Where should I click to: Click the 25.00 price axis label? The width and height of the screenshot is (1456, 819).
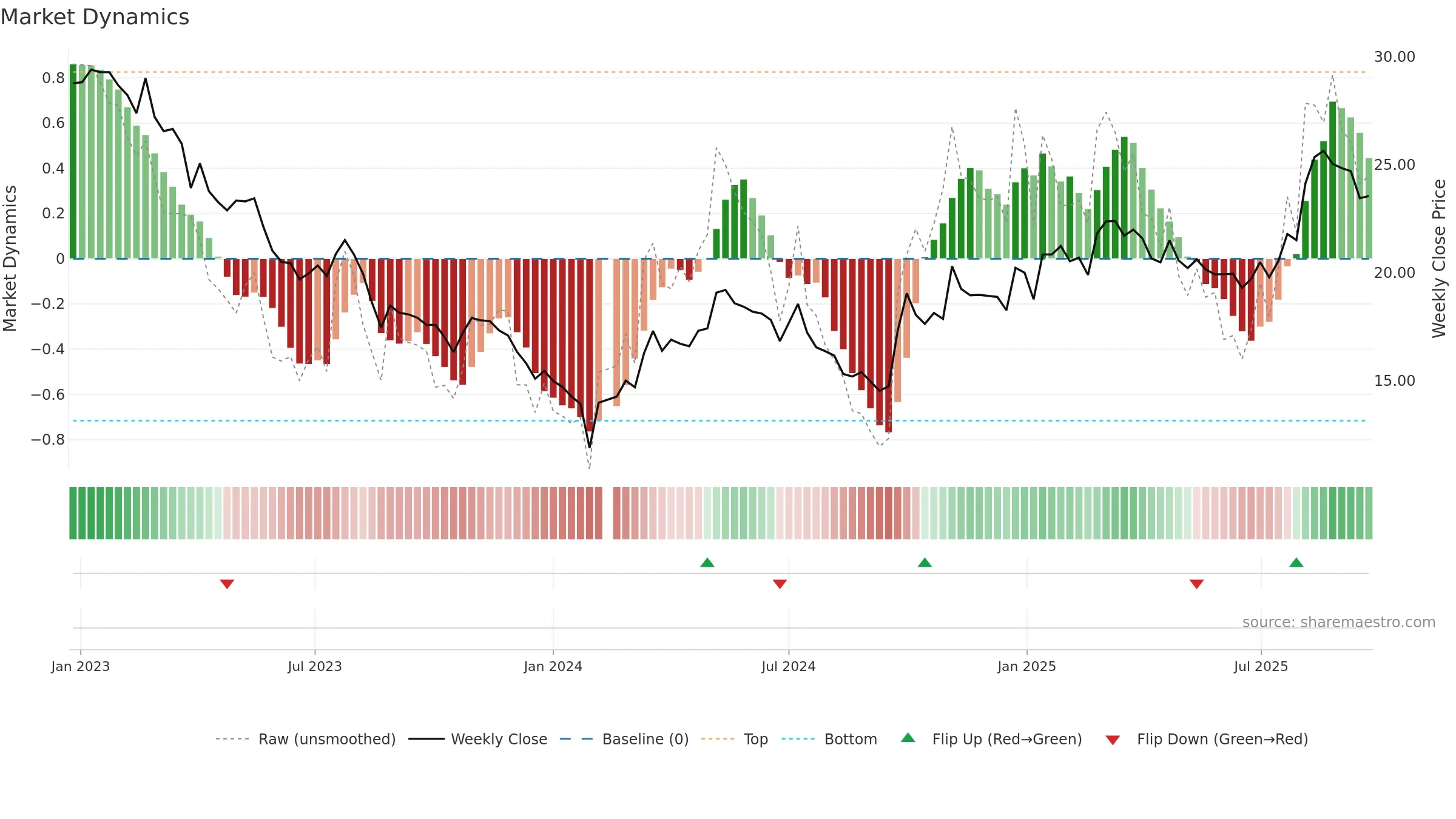(1395, 165)
